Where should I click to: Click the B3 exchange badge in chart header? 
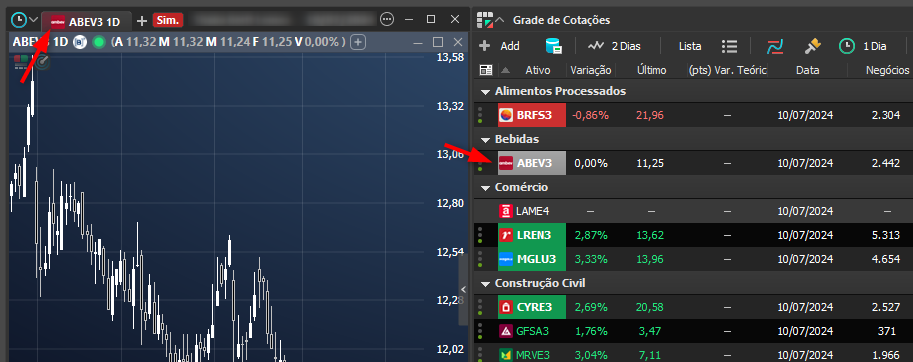pyautogui.click(x=80, y=42)
